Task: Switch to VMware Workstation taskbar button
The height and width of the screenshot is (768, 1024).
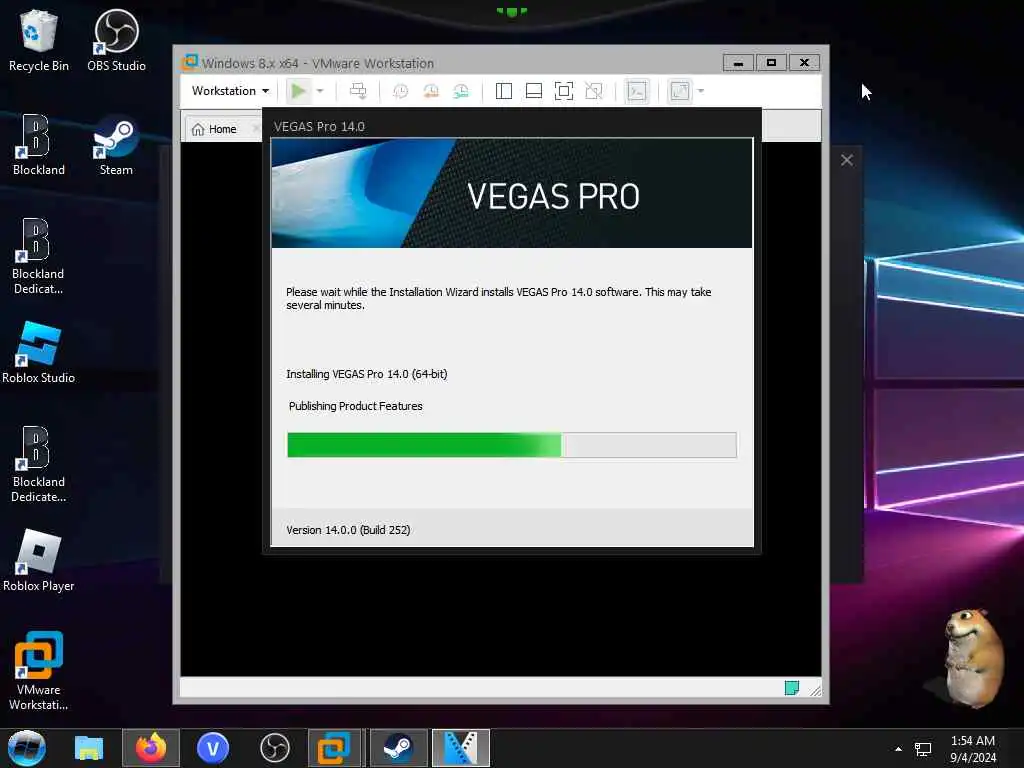Action: 334,748
